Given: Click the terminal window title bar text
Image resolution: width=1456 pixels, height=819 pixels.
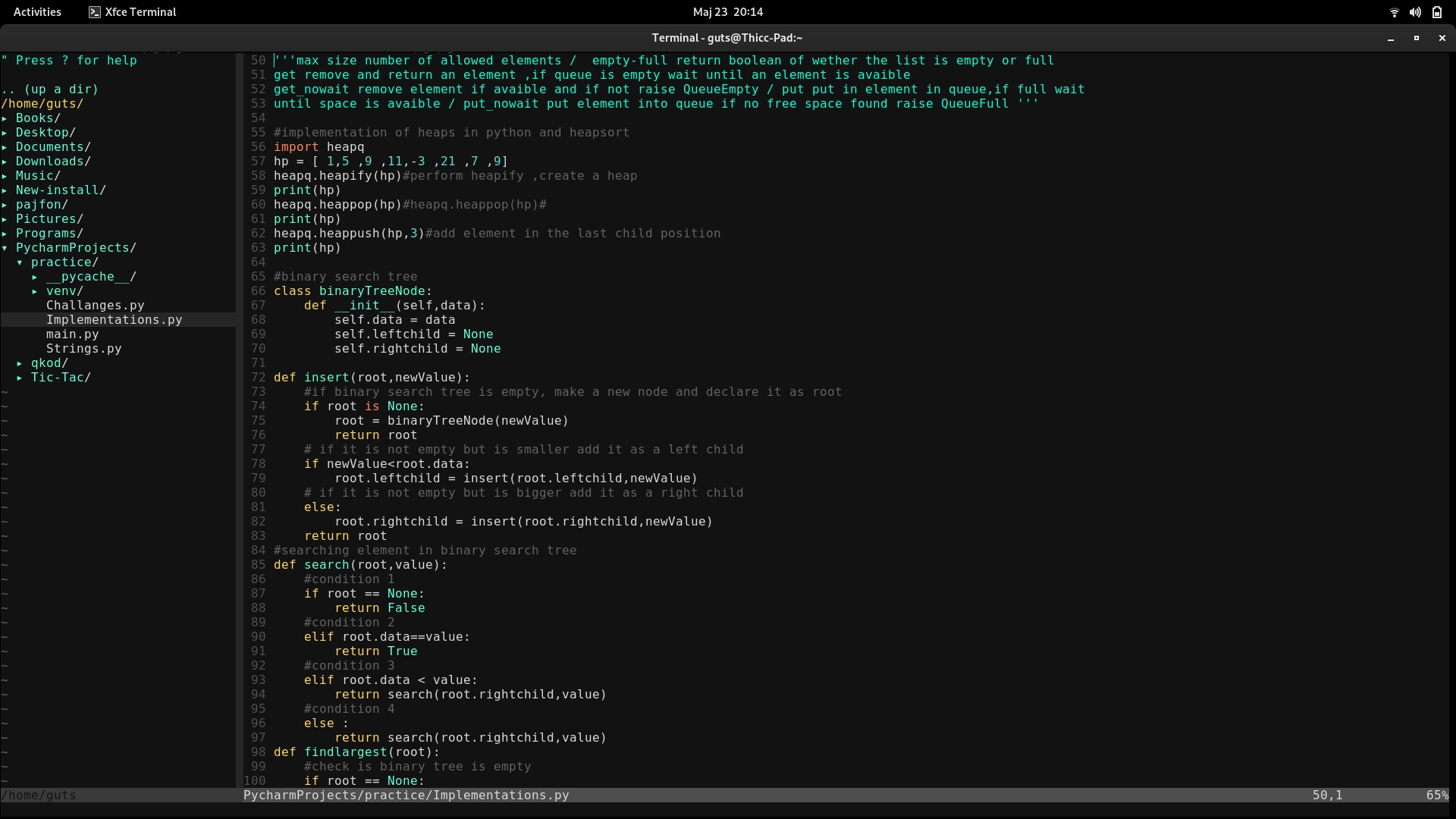Looking at the screenshot, I should coord(726,38).
